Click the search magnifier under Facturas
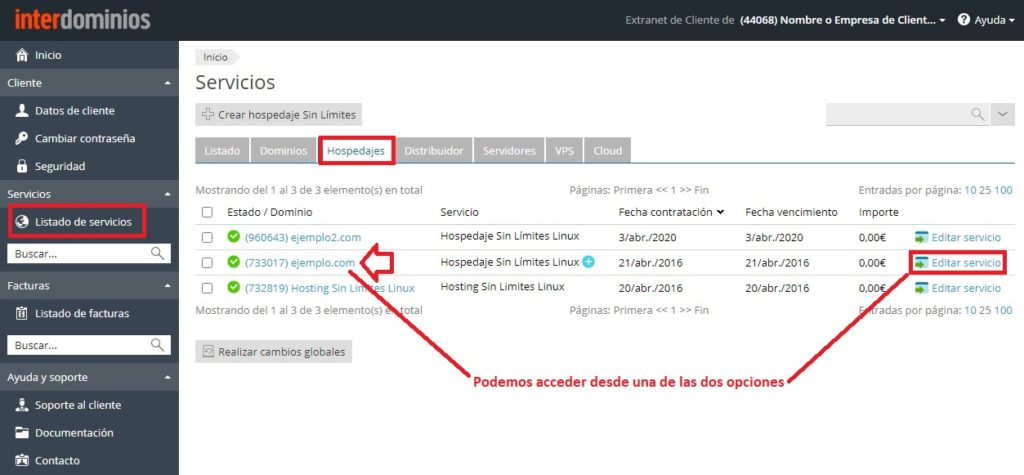The height and width of the screenshot is (475, 1024). [x=157, y=344]
